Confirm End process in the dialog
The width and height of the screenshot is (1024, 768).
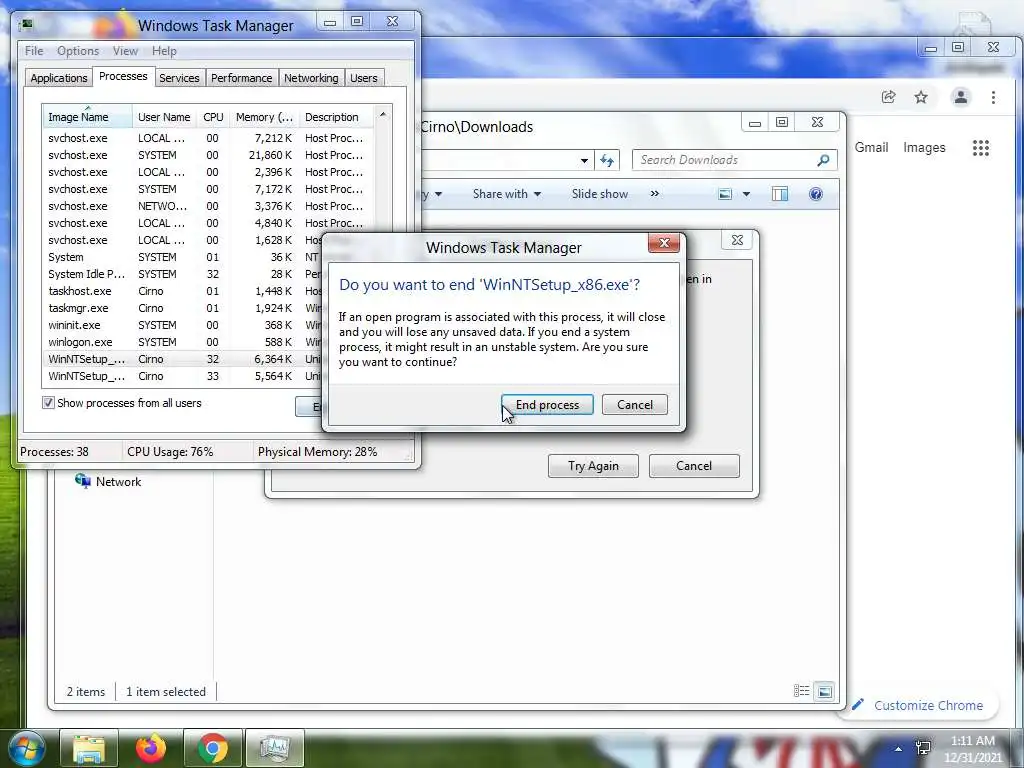[547, 405]
